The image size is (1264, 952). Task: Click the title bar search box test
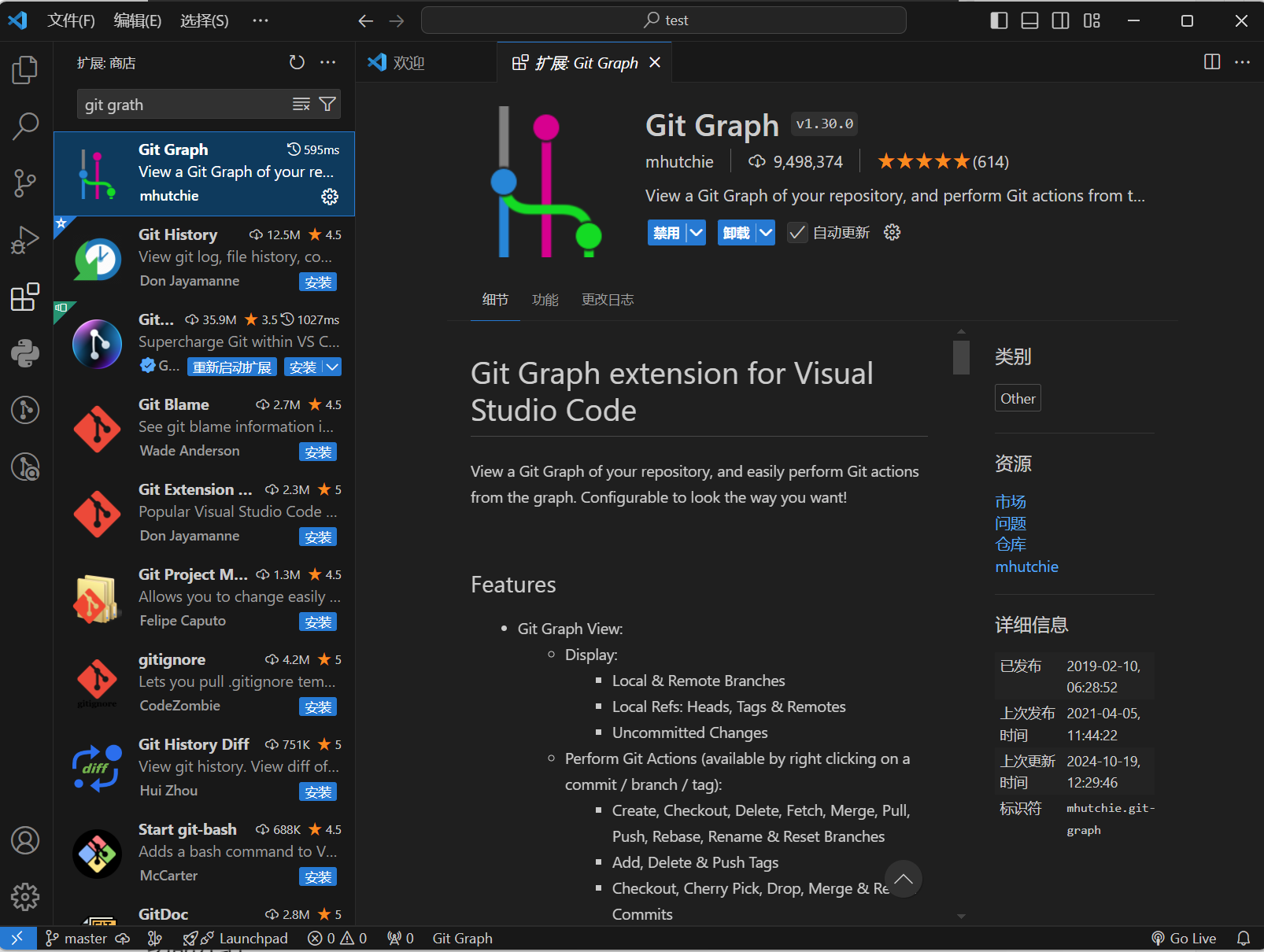point(663,20)
